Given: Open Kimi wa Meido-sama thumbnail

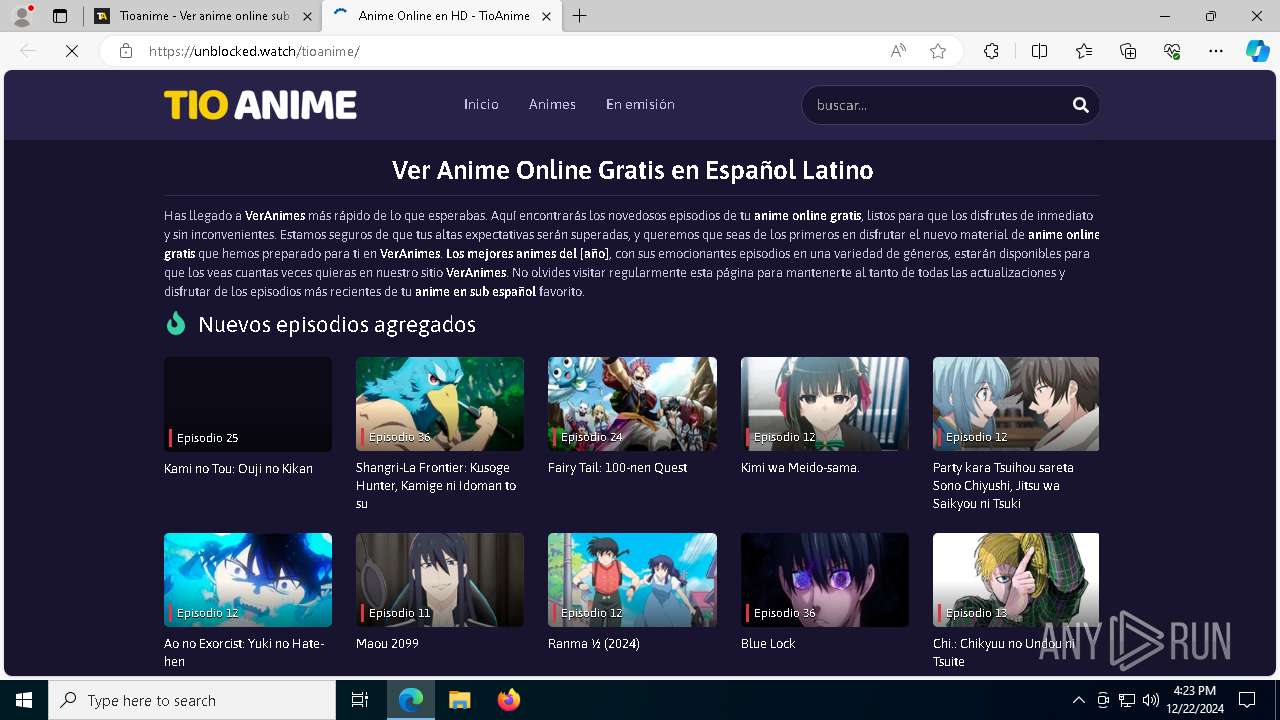Looking at the screenshot, I should coord(825,404).
